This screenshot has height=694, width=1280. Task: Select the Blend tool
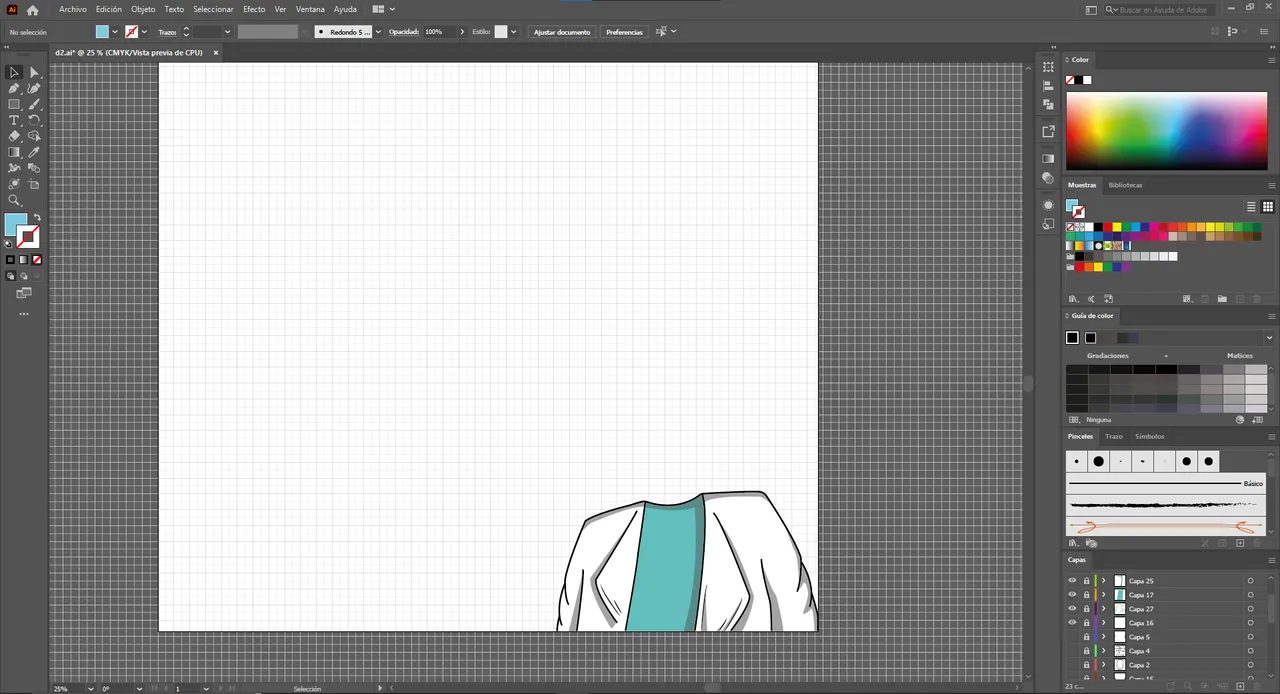[x=34, y=168]
